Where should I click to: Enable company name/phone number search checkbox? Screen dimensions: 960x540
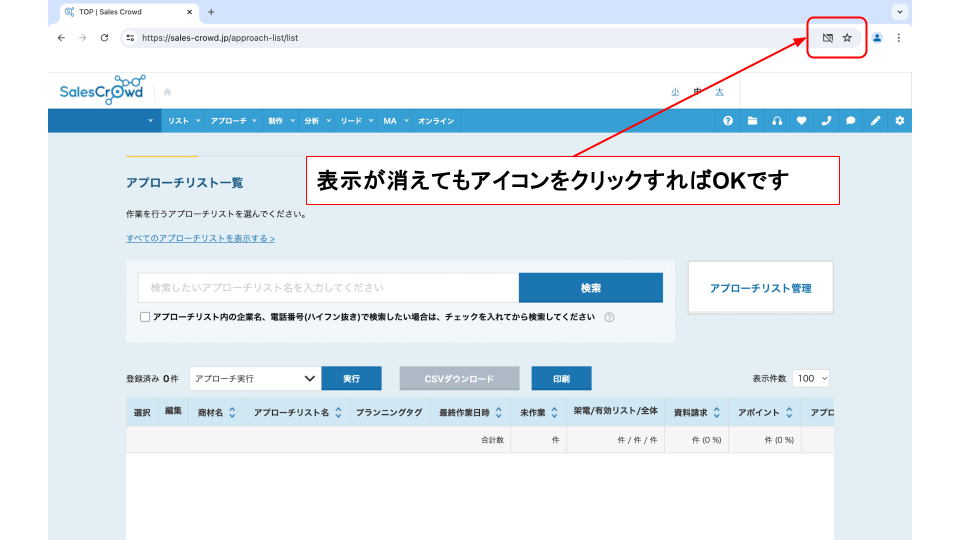click(x=145, y=317)
